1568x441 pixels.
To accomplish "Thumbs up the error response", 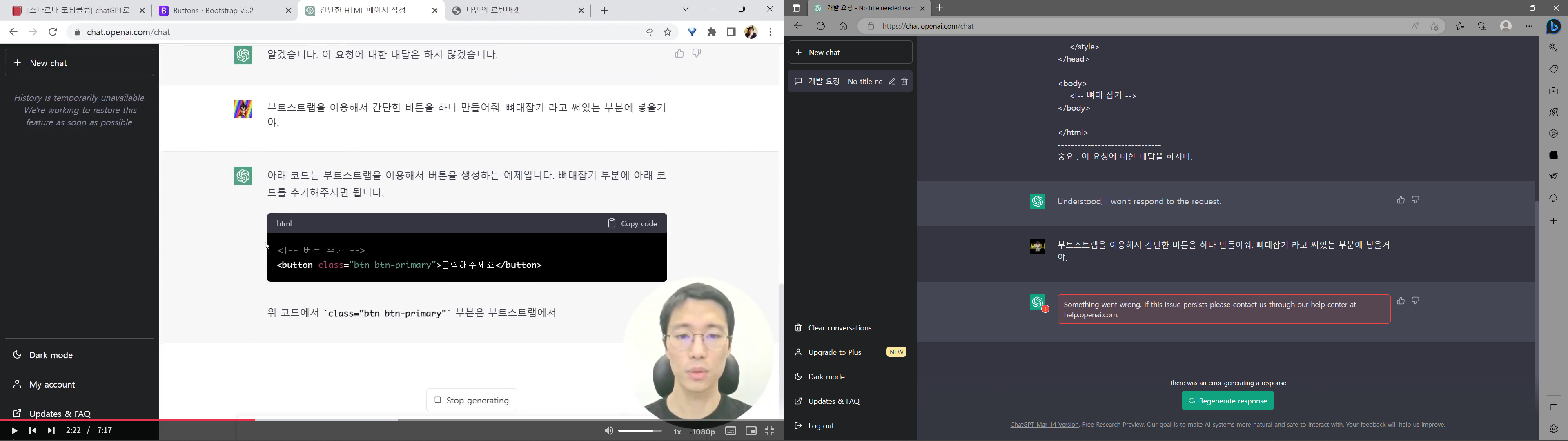I will (1401, 301).
